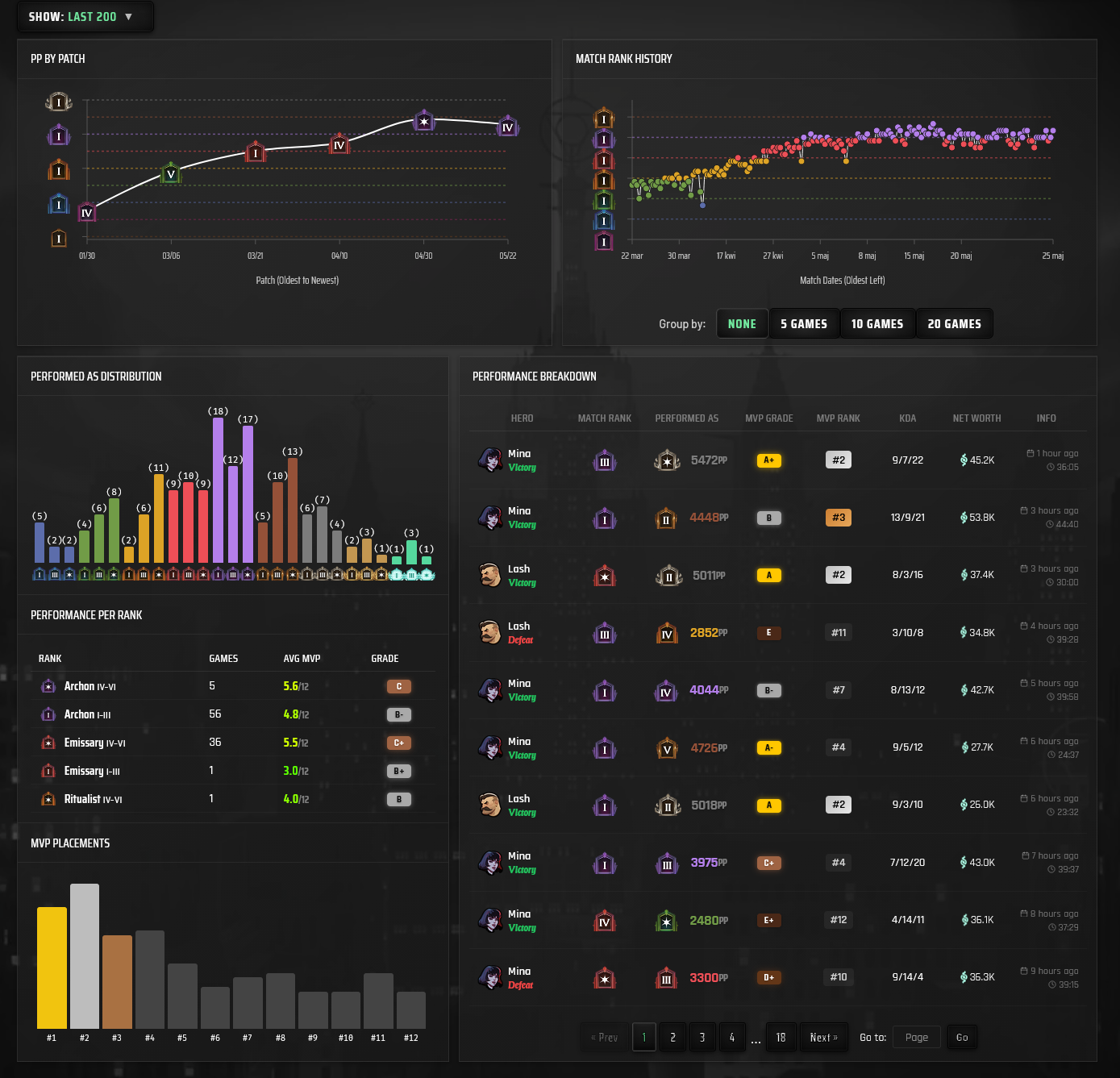Group match history by 20 Games
Image resolution: width=1120 pixels, height=1078 pixels.
(x=954, y=323)
